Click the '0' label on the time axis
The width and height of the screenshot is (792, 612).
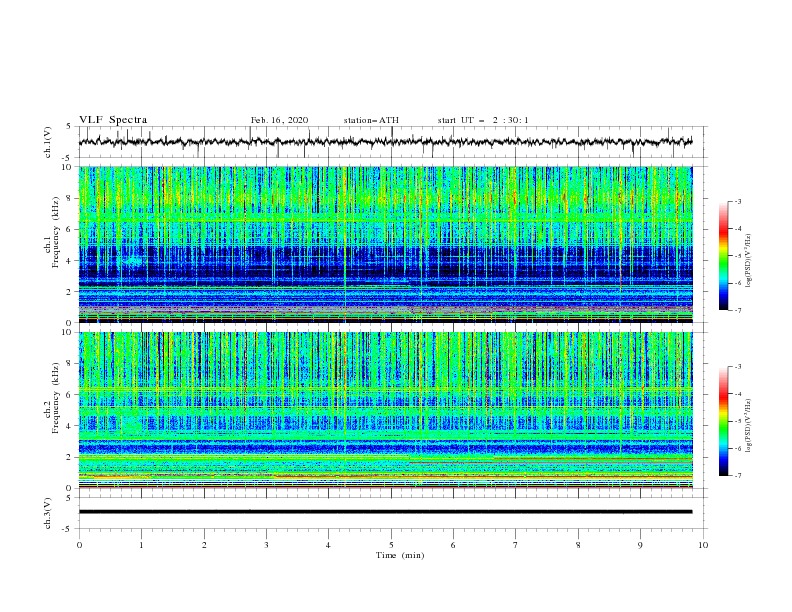[79, 545]
